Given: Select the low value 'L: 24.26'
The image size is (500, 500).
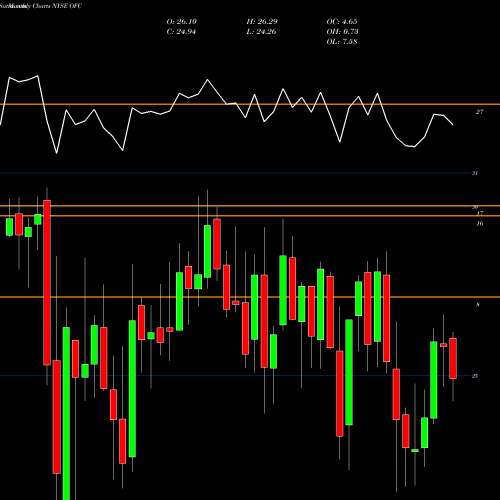Looking at the screenshot, I should (261, 32).
